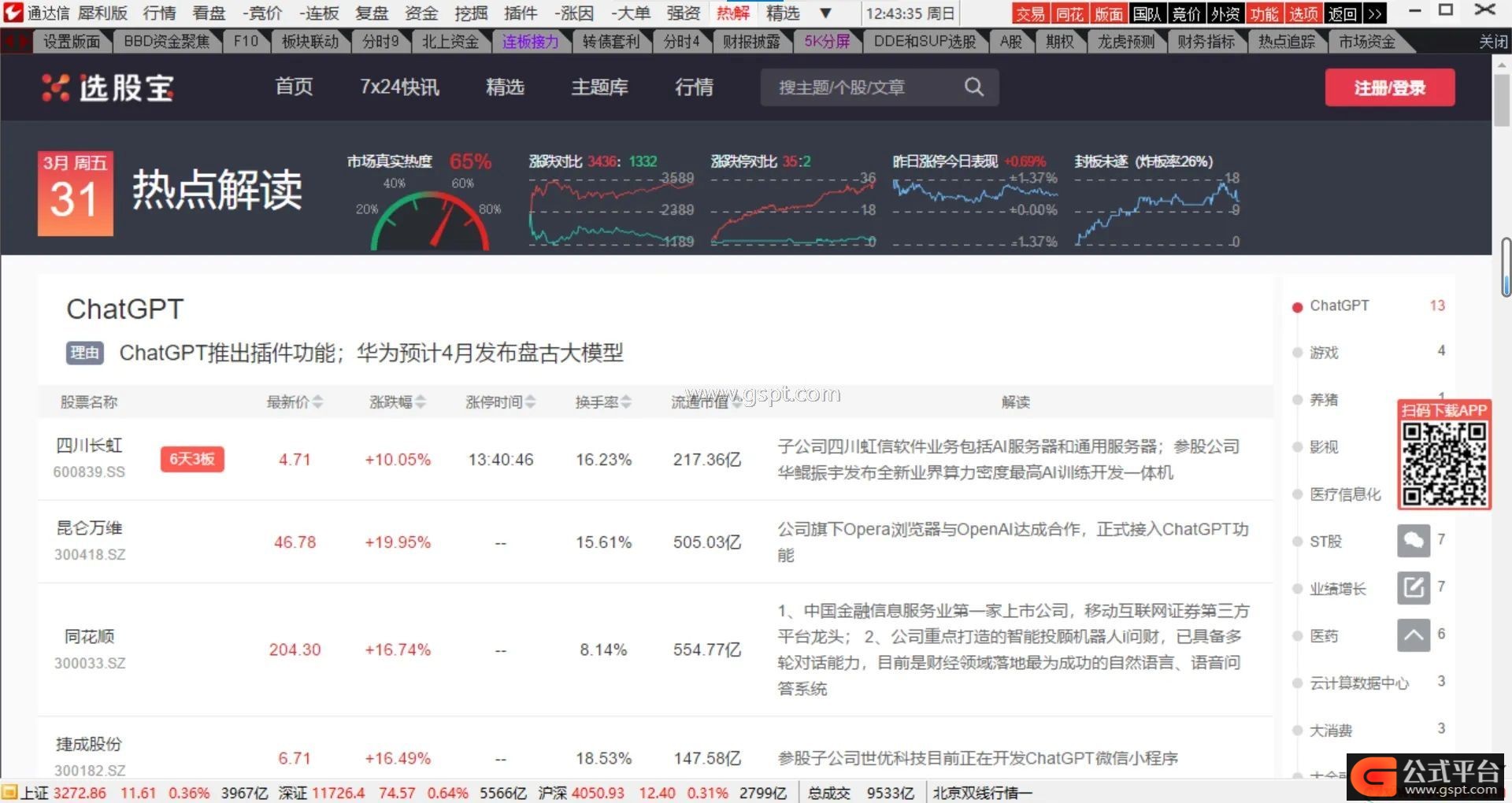Viewport: 1512px width, 803px height.
Task: Open the 插件 menu
Action: pos(521,13)
